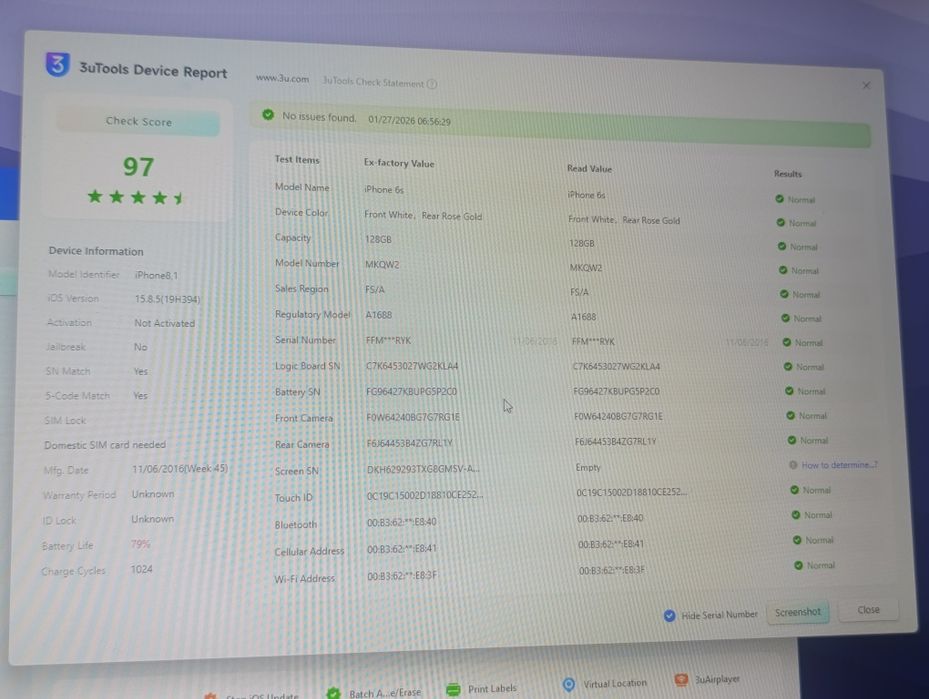Click the Normal check icon for Rear Camera
Image resolution: width=929 pixels, height=699 pixels.
[792, 440]
